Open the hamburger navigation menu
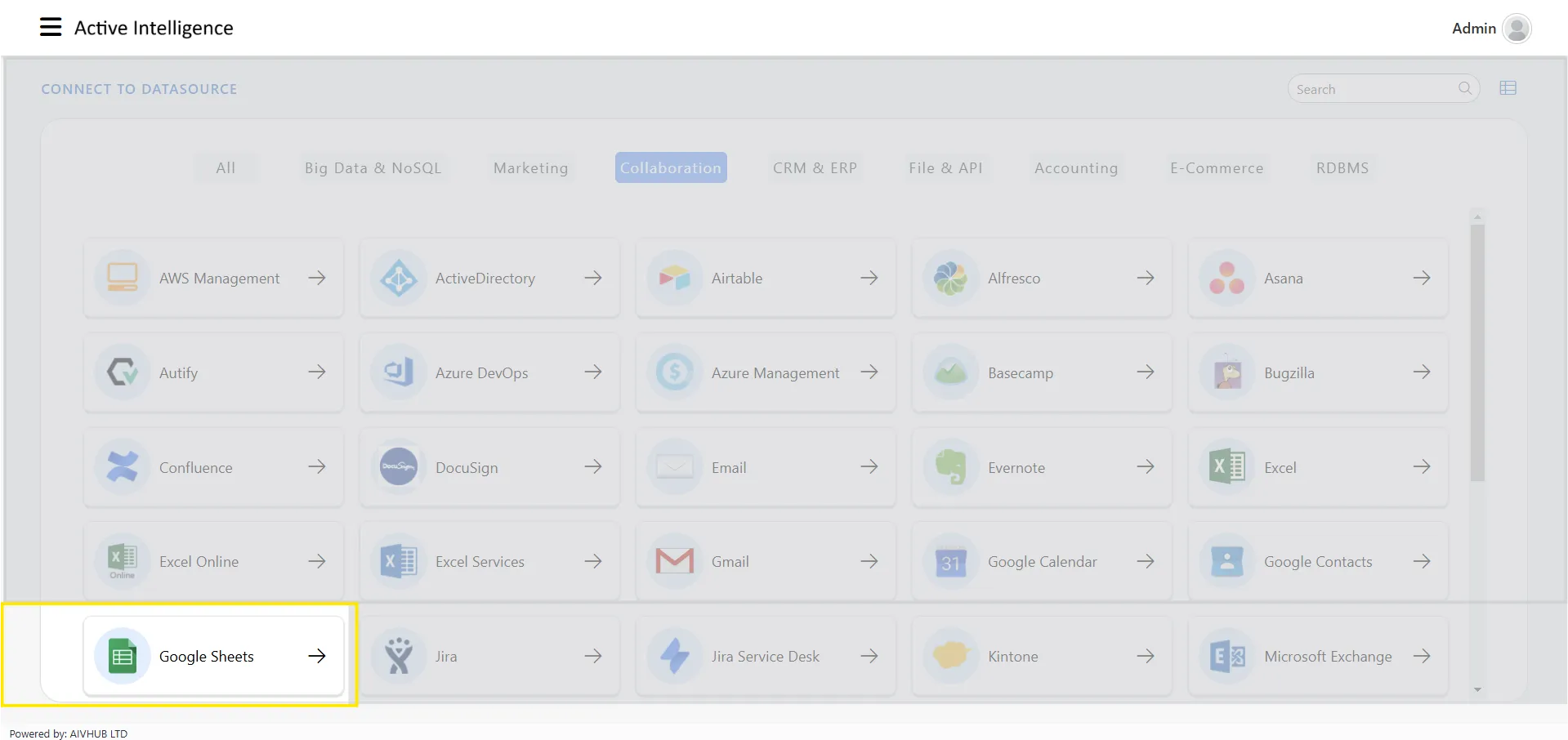Screen dimensions: 1568x740 51,28
